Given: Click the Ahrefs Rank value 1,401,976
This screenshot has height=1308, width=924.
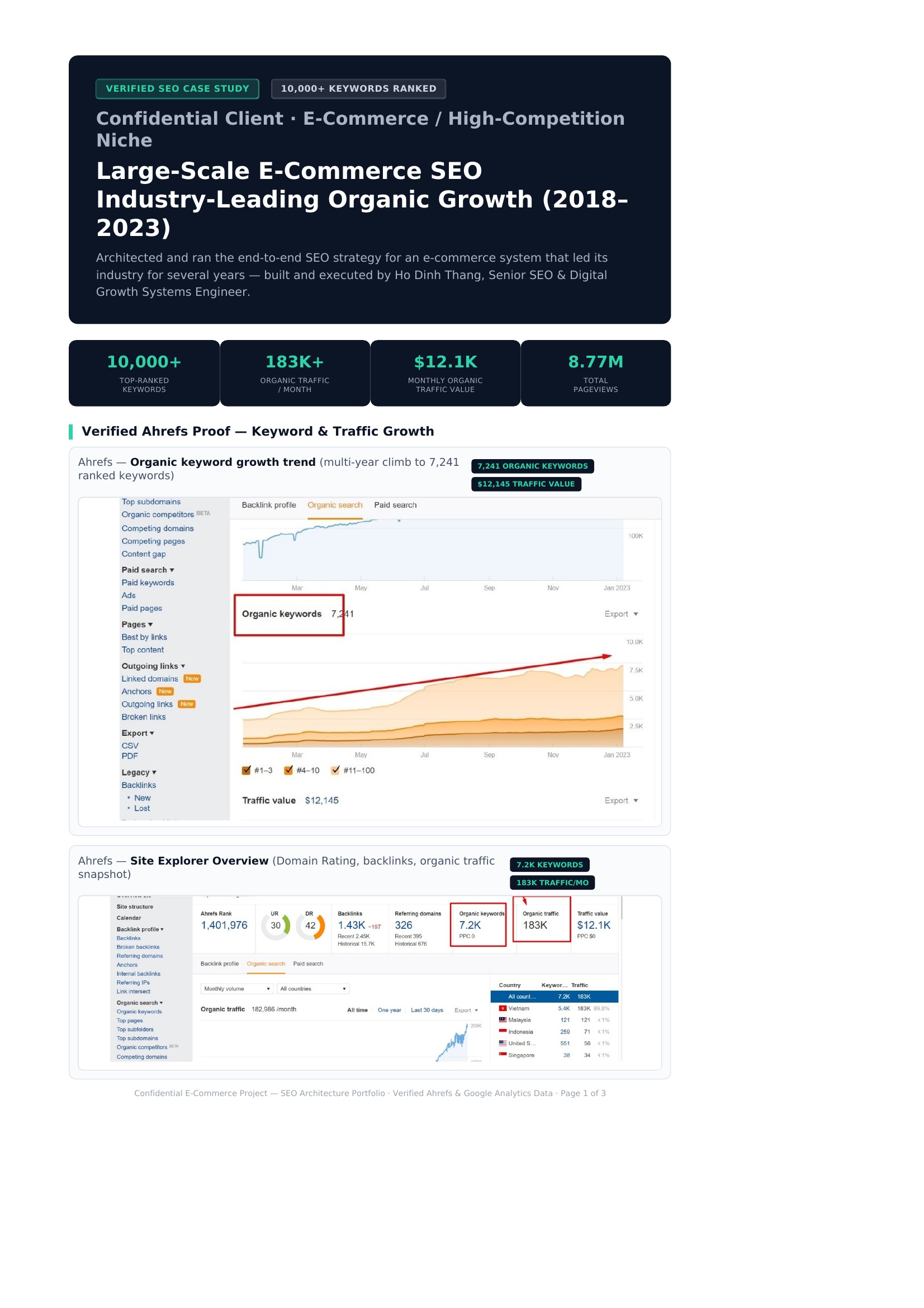Looking at the screenshot, I should [224, 925].
